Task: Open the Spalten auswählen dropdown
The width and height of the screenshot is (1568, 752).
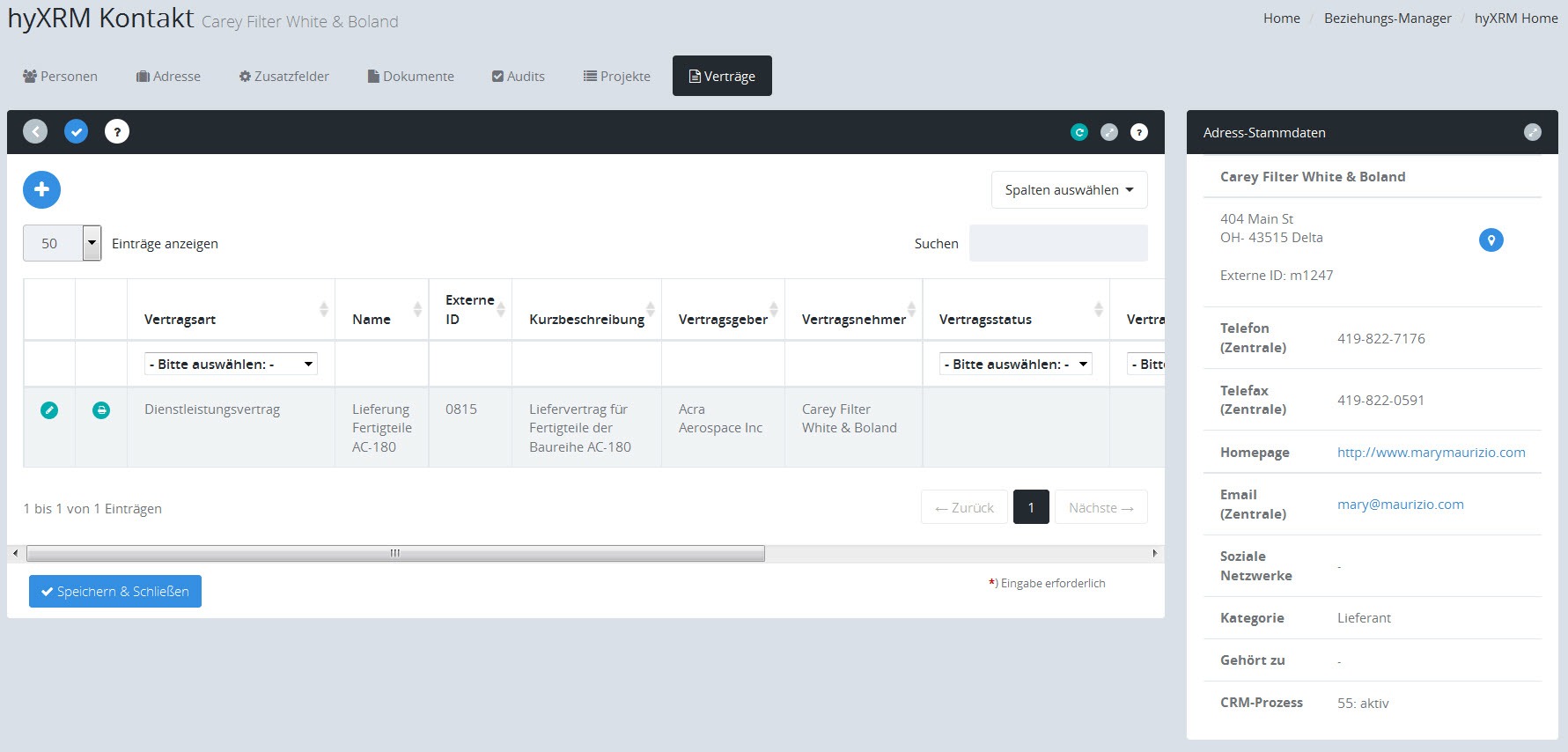Action: pos(1069,190)
